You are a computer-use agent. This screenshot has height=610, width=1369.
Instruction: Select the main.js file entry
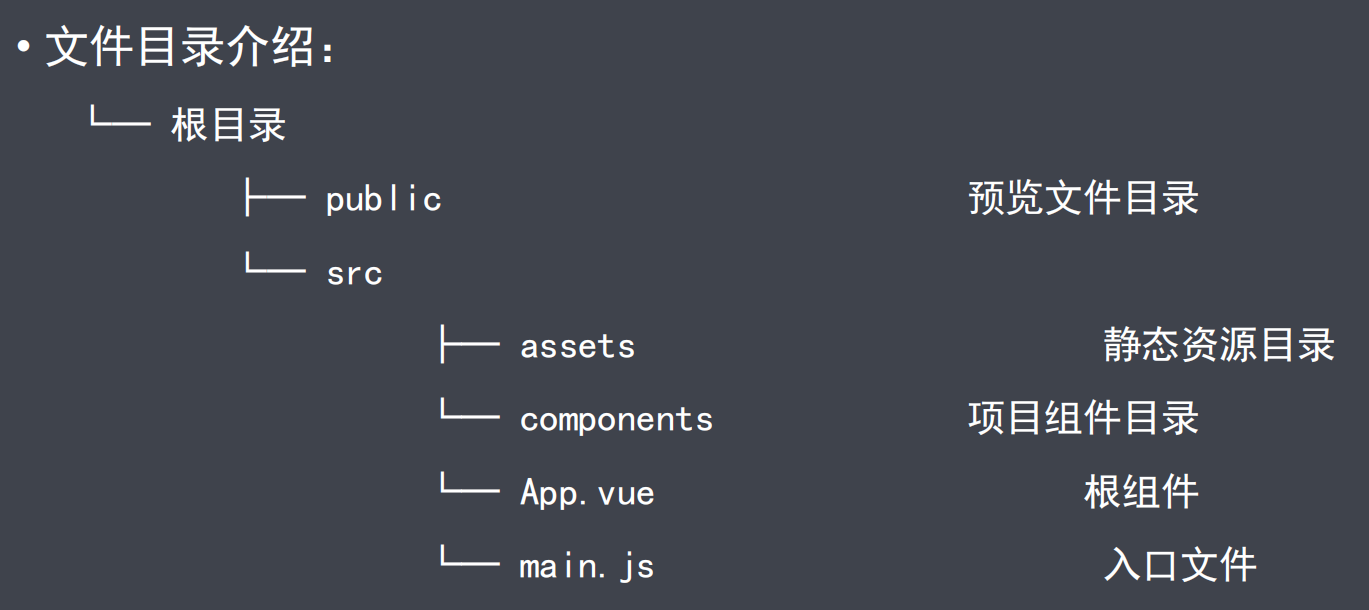[x=587, y=566]
